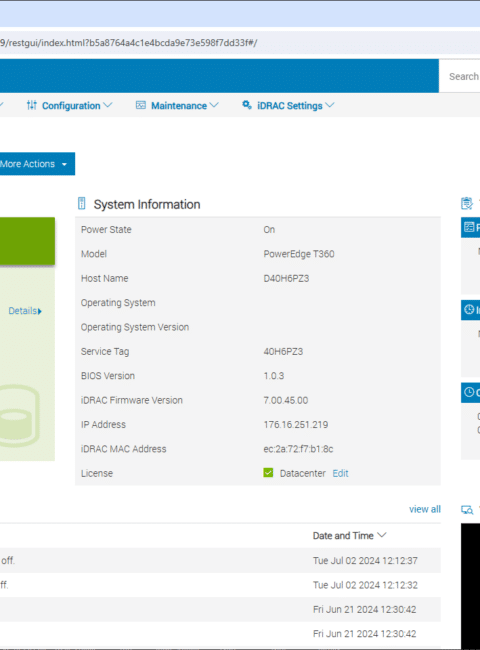Open the Maintenance menu

[x=177, y=106]
